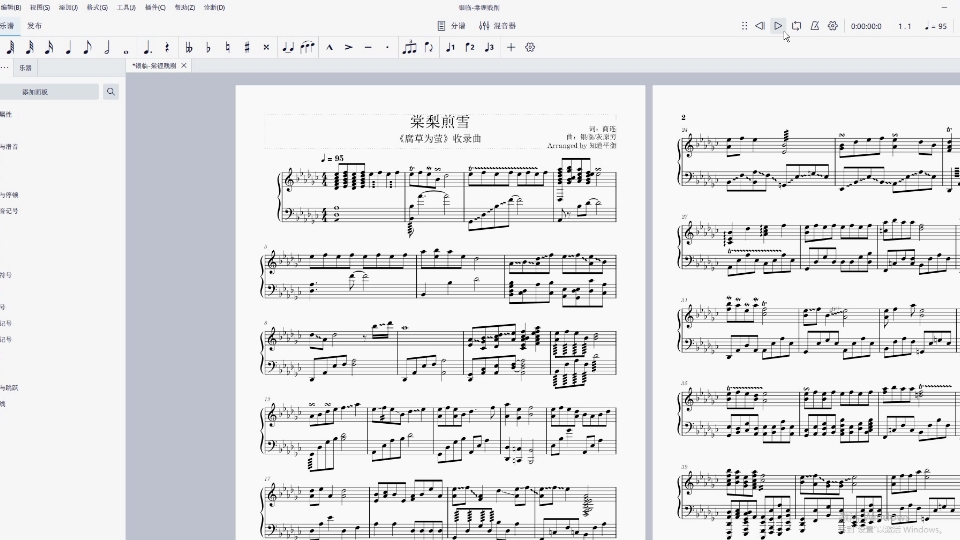
Task: Add marcato articulation
Action: pos(329,47)
